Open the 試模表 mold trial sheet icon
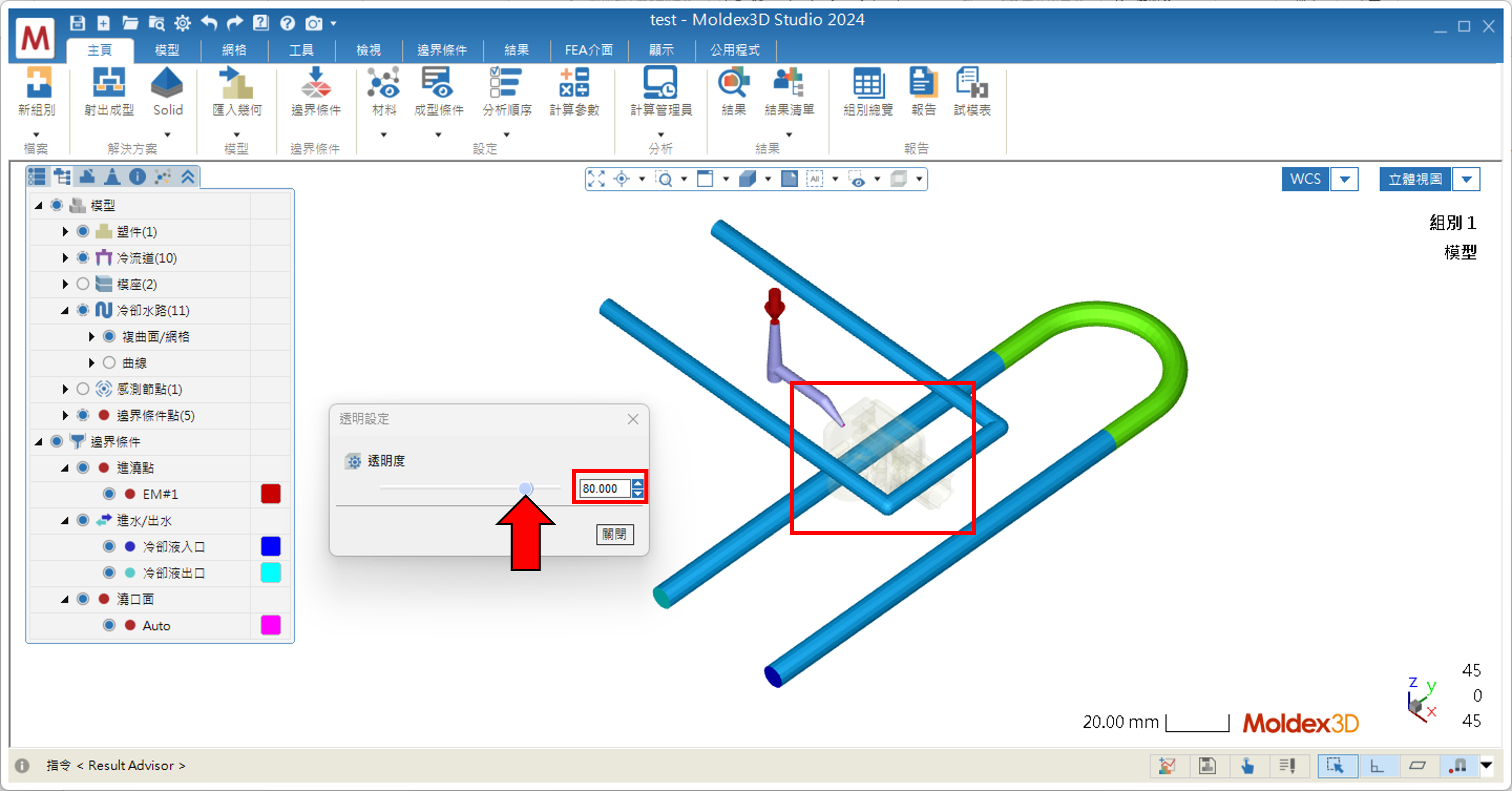The image size is (1512, 791). pos(971,82)
